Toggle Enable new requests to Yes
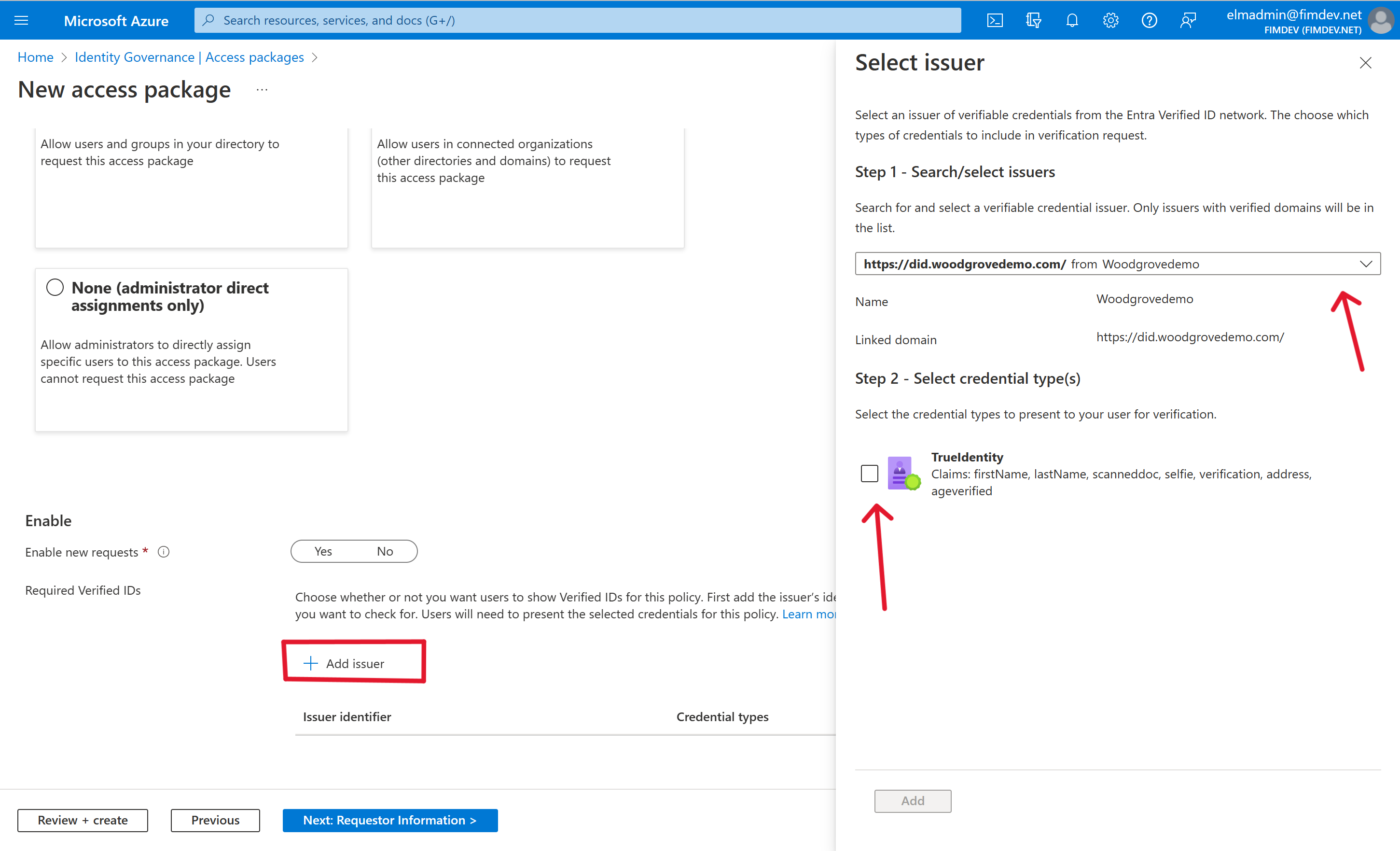 [322, 551]
